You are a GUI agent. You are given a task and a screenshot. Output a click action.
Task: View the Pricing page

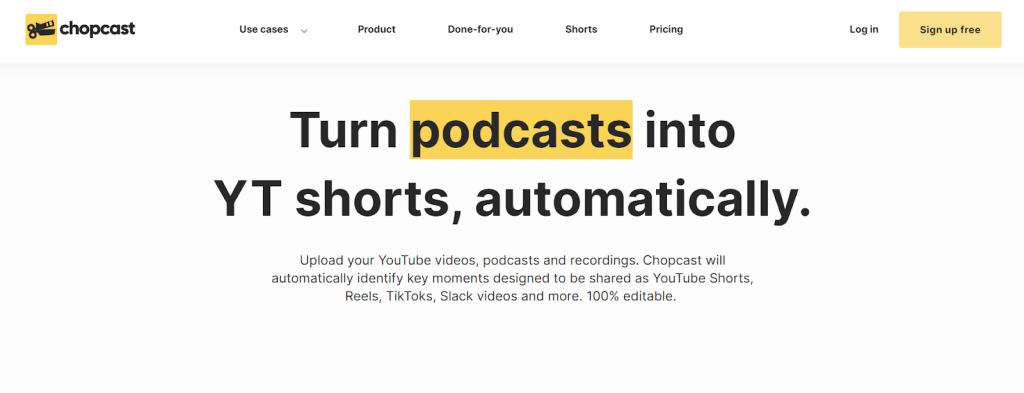[666, 29]
